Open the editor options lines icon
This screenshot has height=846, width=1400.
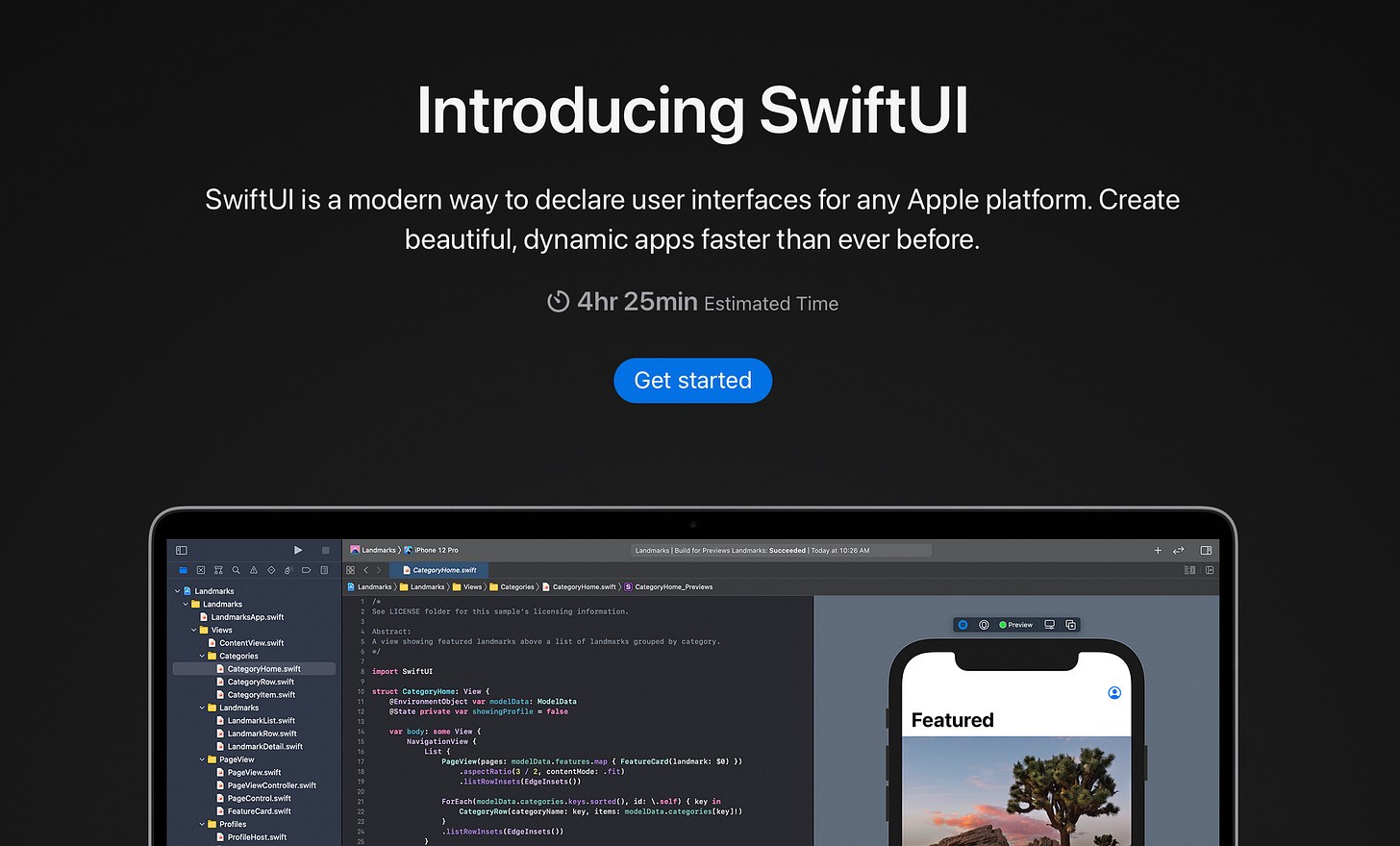(1189, 570)
